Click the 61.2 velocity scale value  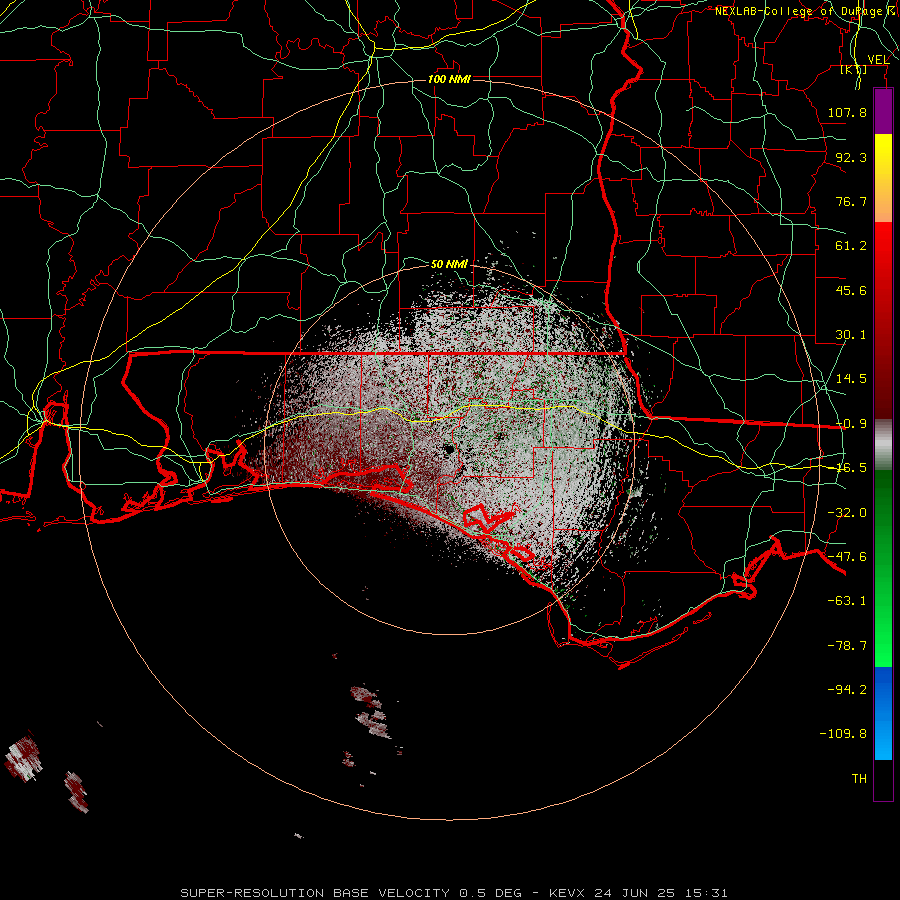851,246
